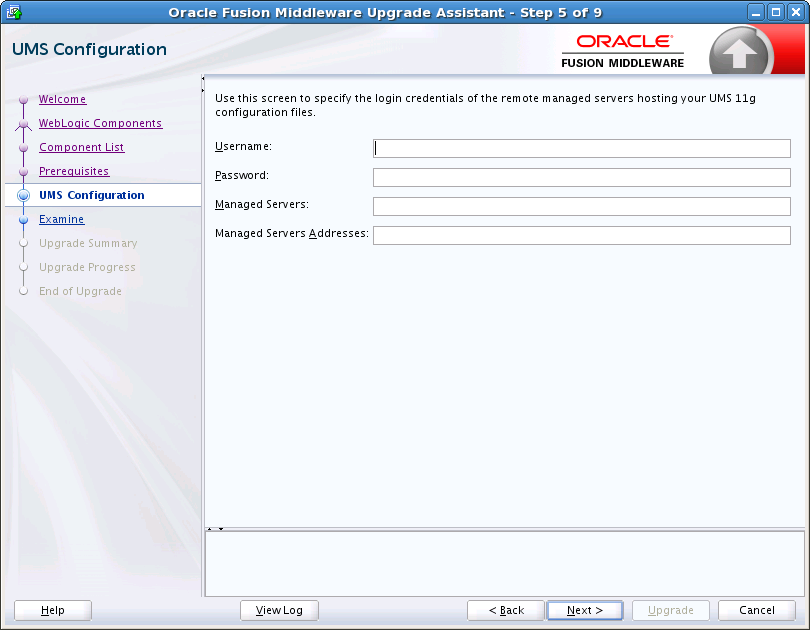Collapse the navigation pane splitter arrow
Image resolution: width=810 pixels, height=630 pixels.
(203, 78)
